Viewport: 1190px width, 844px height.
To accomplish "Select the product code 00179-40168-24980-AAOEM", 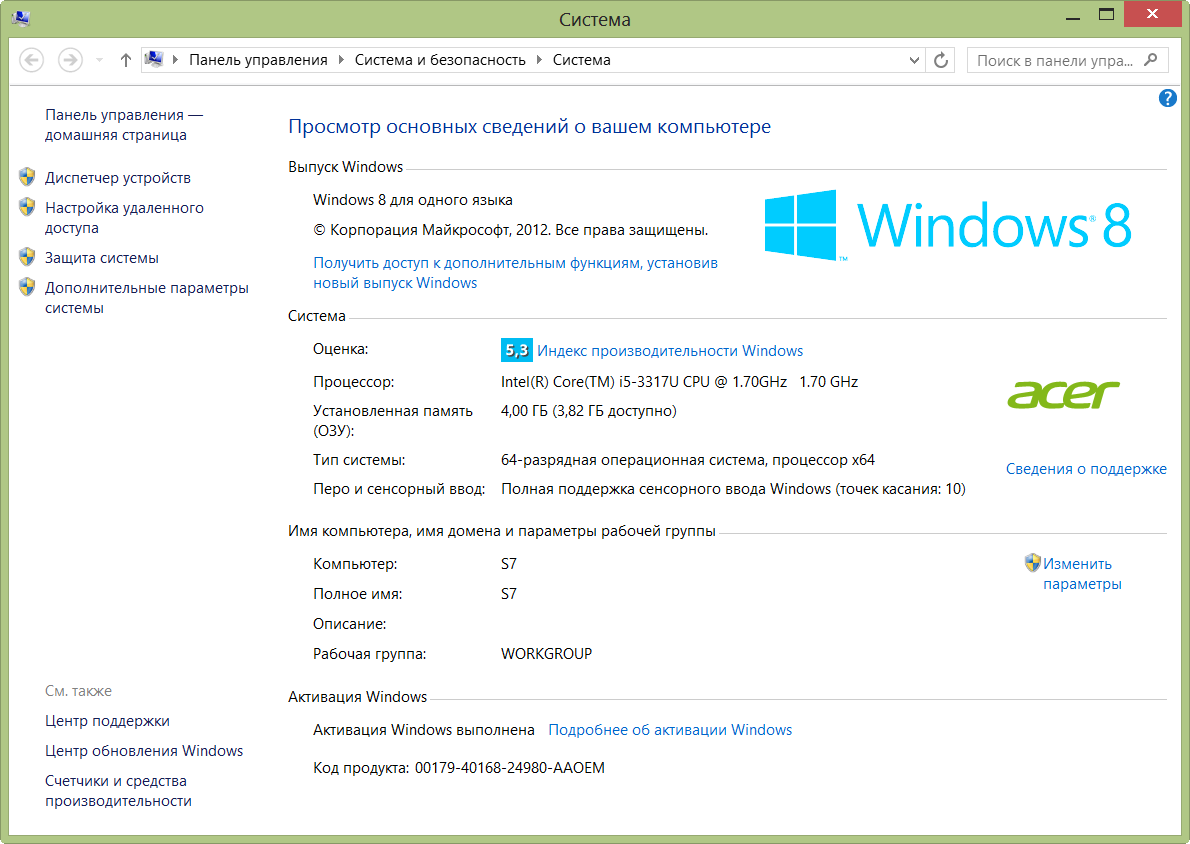I will pyautogui.click(x=510, y=768).
